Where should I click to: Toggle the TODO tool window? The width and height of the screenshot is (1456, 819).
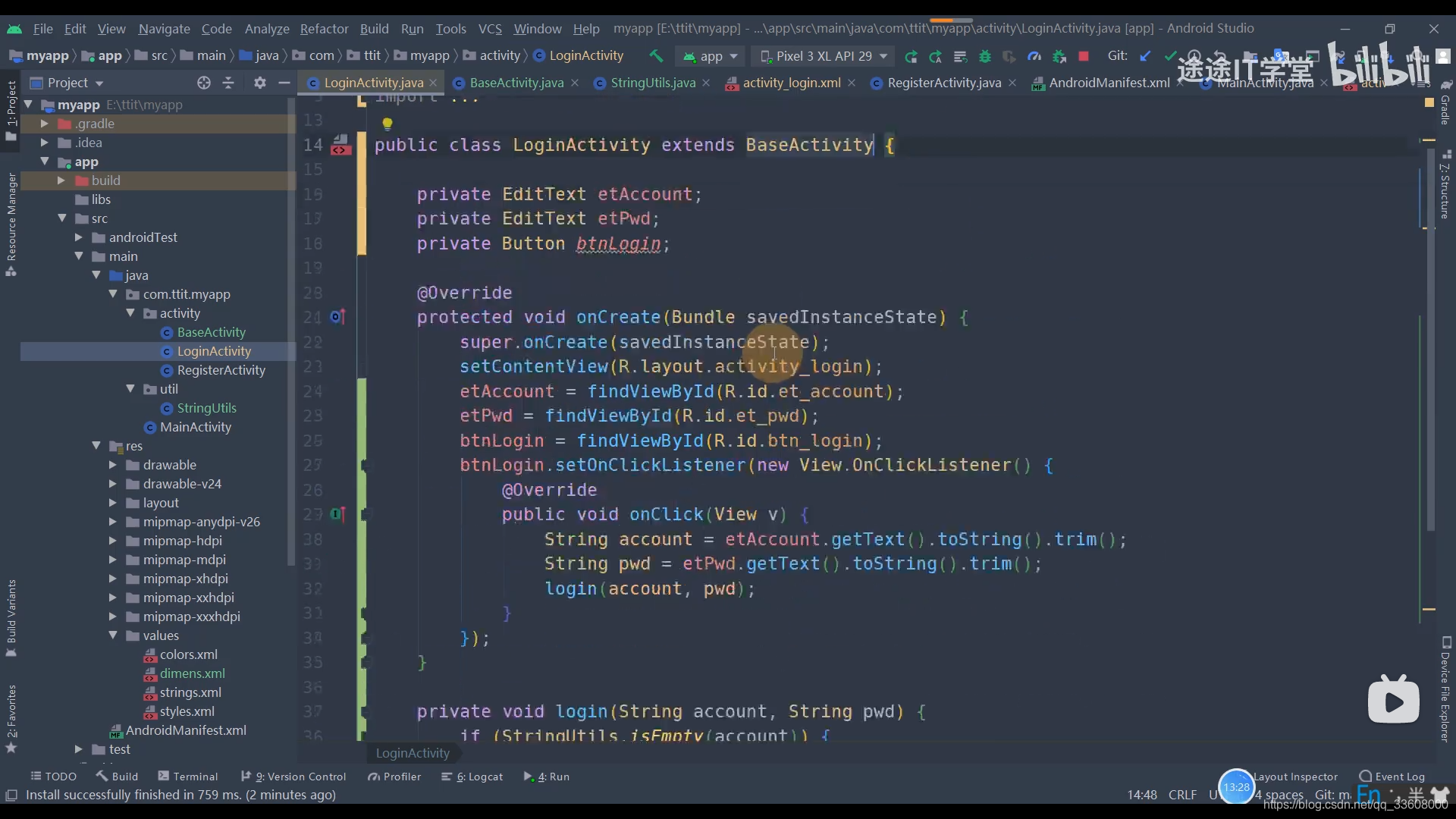pos(53,777)
